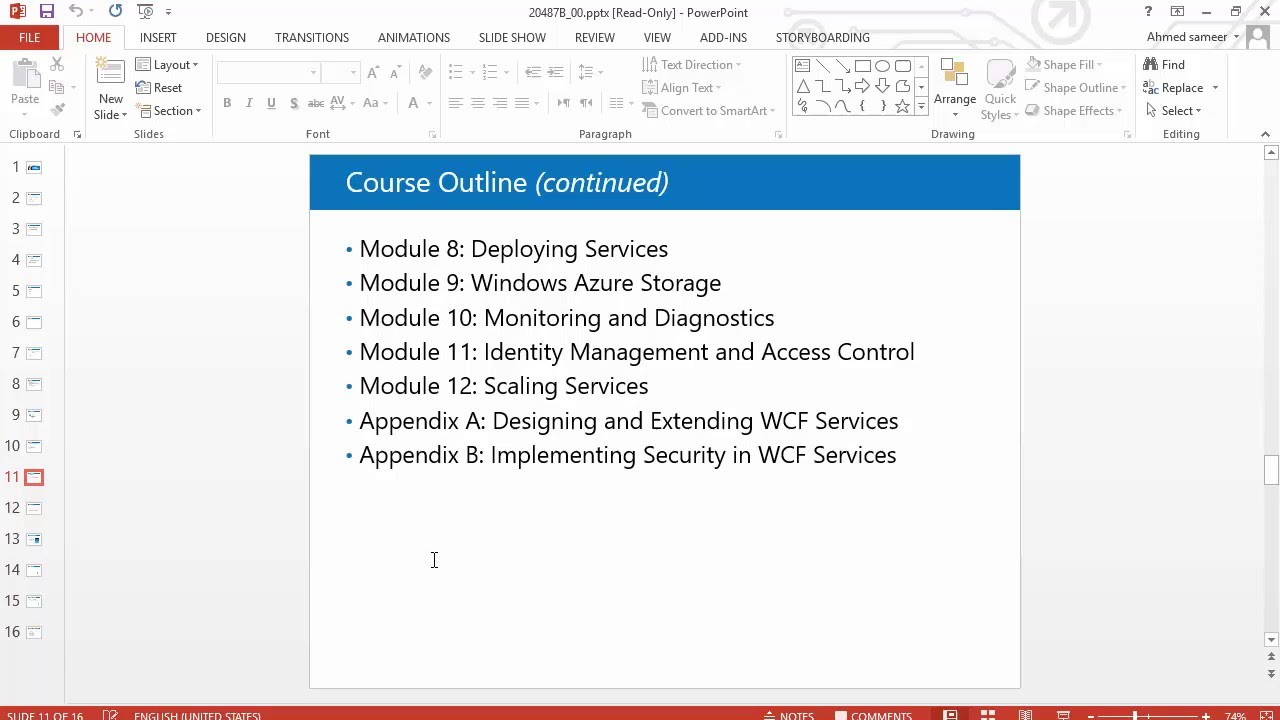
Task: Toggle Bold formatting
Action: [x=227, y=103]
